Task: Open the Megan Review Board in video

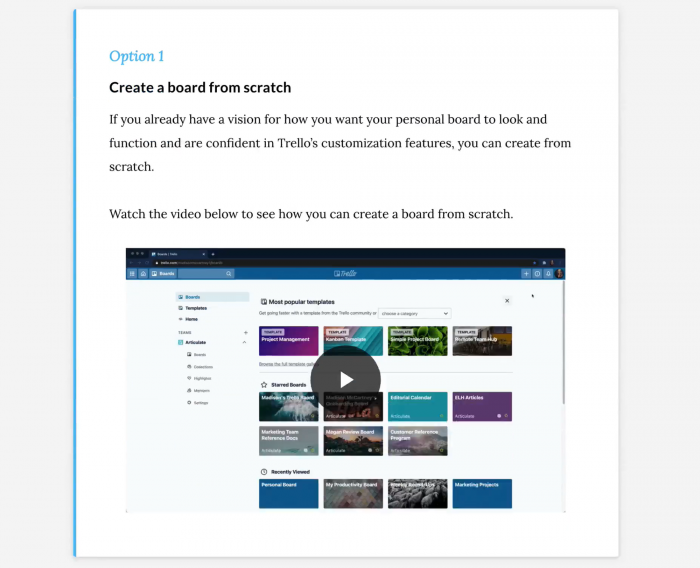Action: [353, 441]
